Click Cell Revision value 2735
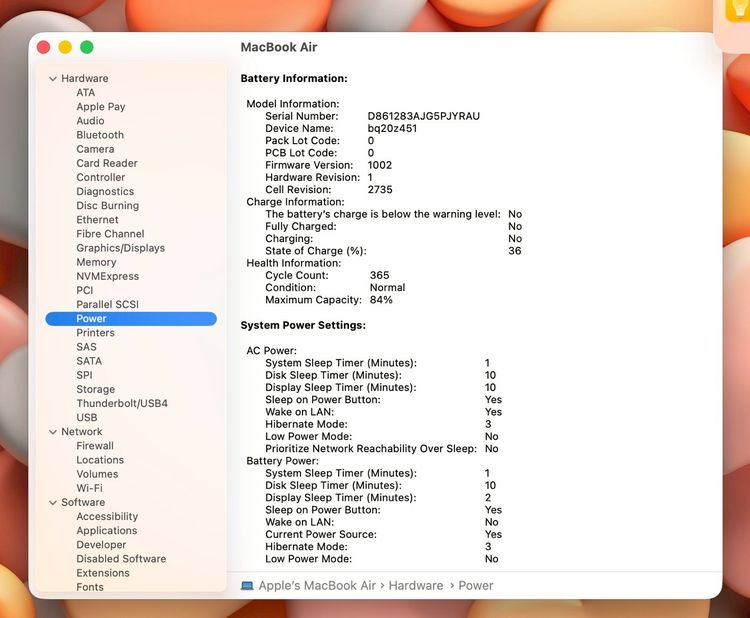The height and width of the screenshot is (618, 750). (x=380, y=189)
